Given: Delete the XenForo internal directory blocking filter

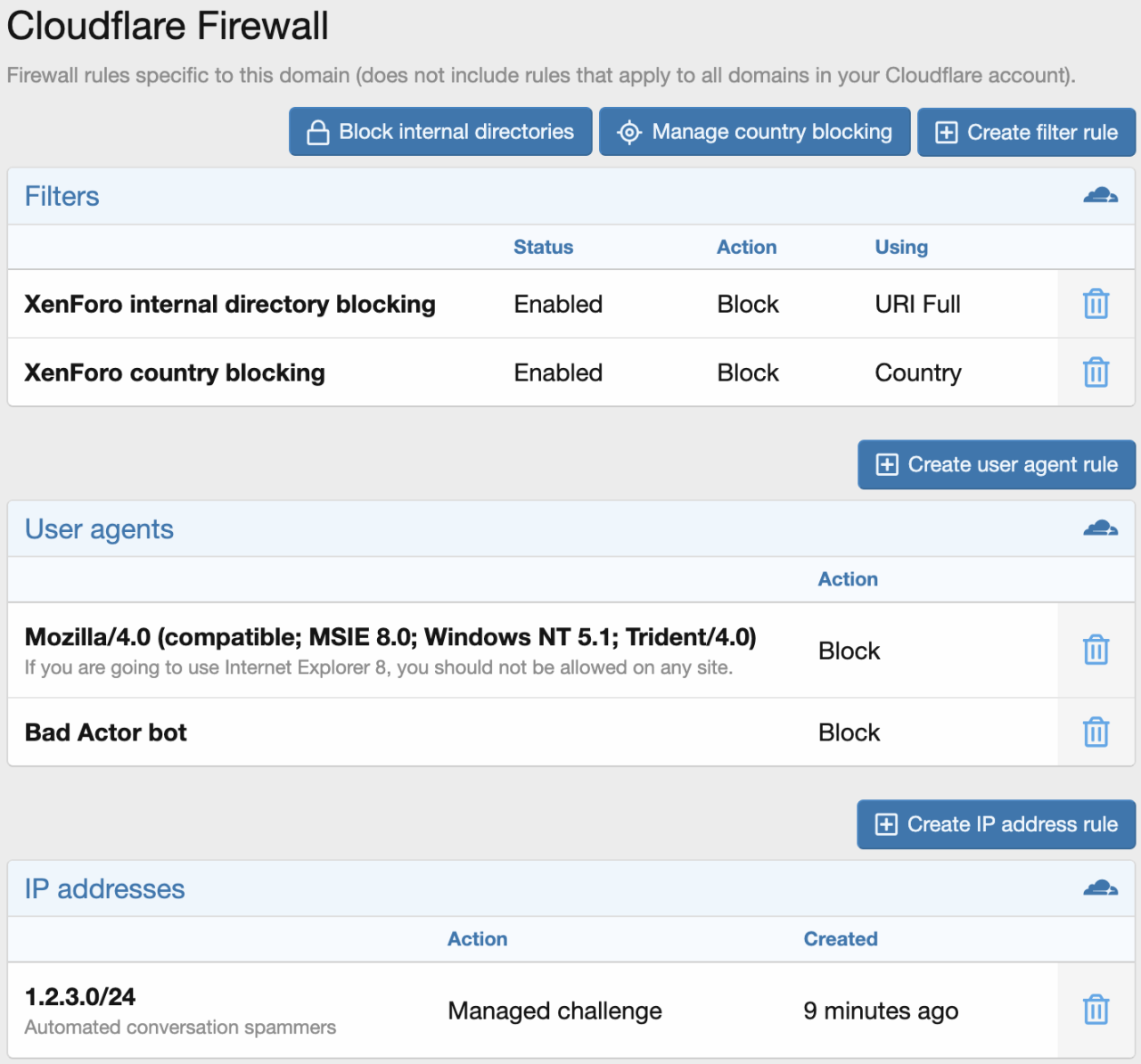Looking at the screenshot, I should [x=1096, y=304].
